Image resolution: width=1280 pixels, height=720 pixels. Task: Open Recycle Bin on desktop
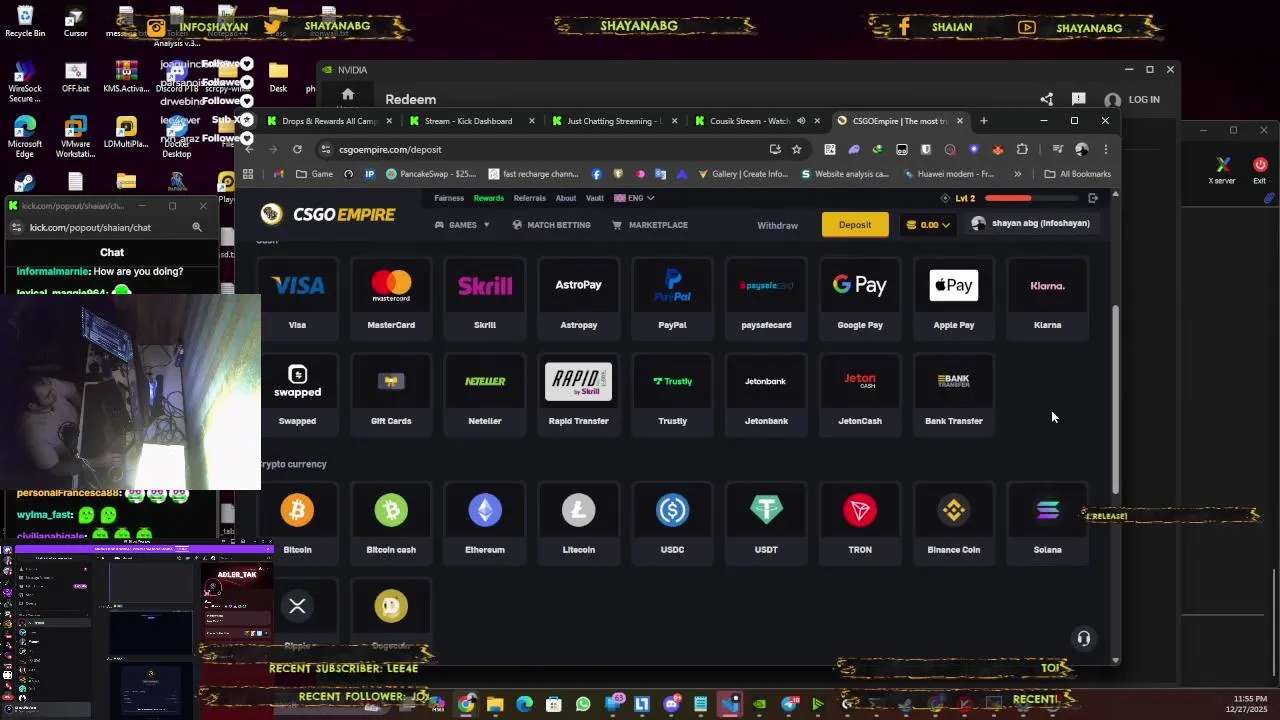(25, 22)
